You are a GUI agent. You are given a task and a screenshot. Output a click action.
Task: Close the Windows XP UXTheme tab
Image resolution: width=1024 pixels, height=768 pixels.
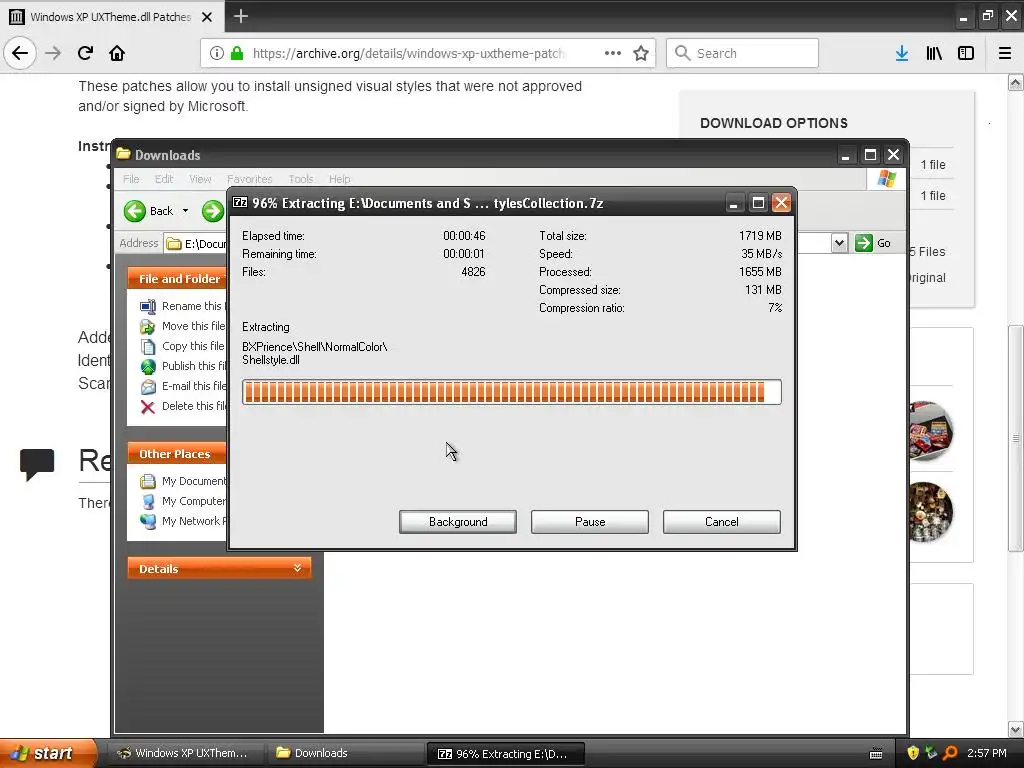click(x=207, y=17)
